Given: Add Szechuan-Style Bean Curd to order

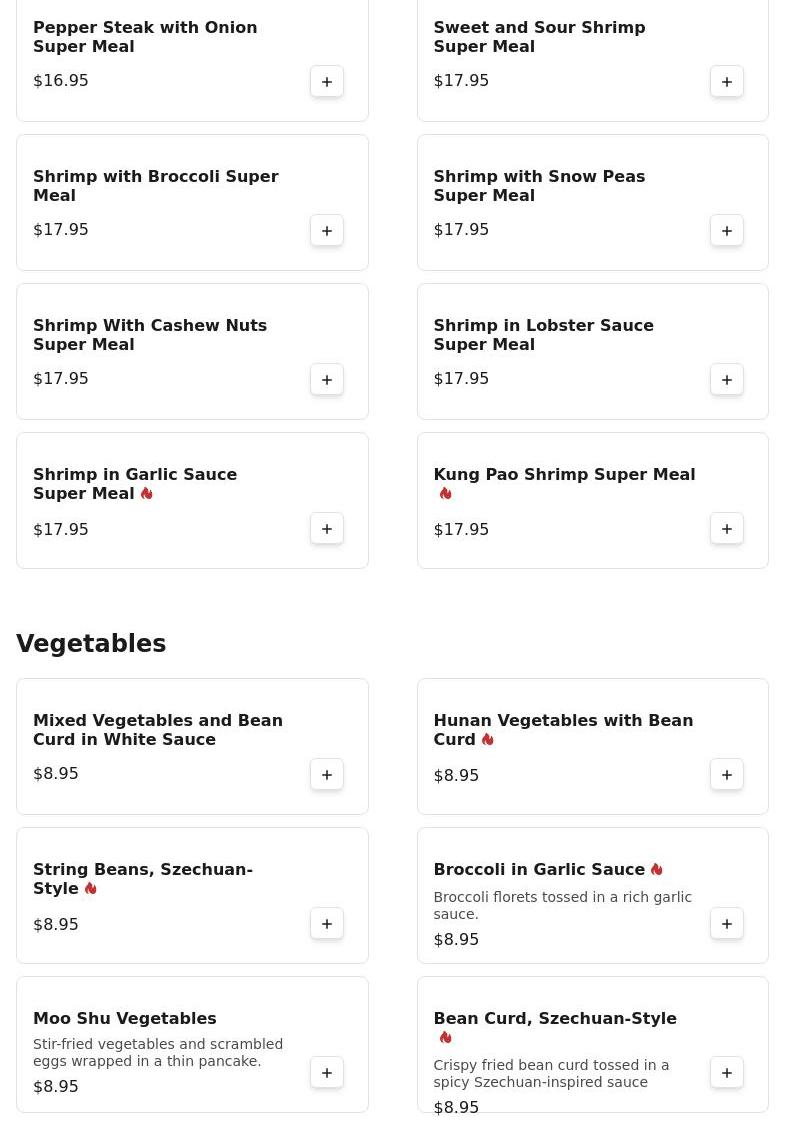Looking at the screenshot, I should pos(727,1073).
